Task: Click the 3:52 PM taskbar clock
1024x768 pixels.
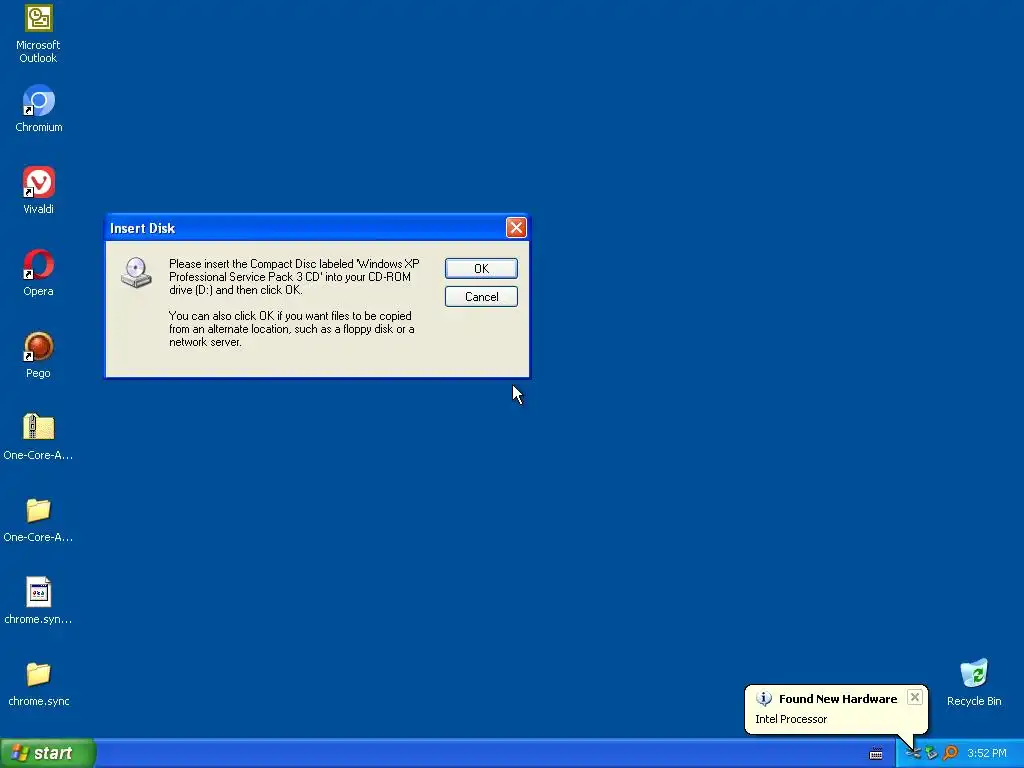Action: click(x=987, y=754)
